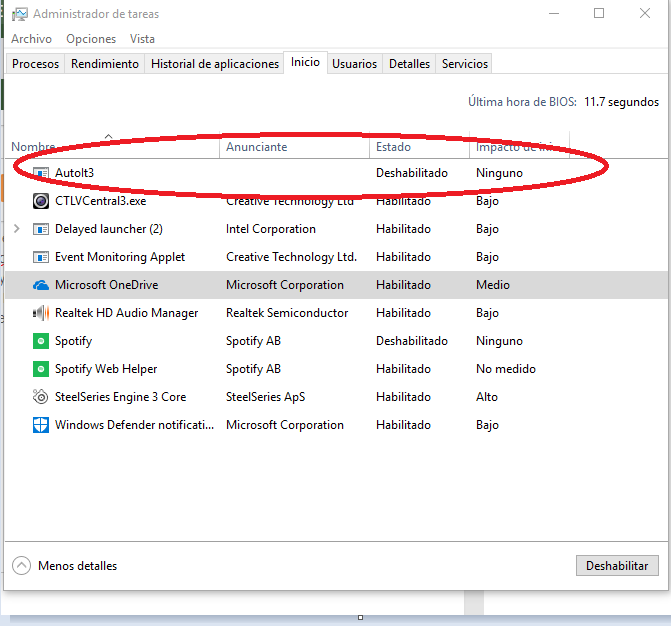Click Bajo impact on Windows Defender row
671x626 pixels.
click(487, 425)
